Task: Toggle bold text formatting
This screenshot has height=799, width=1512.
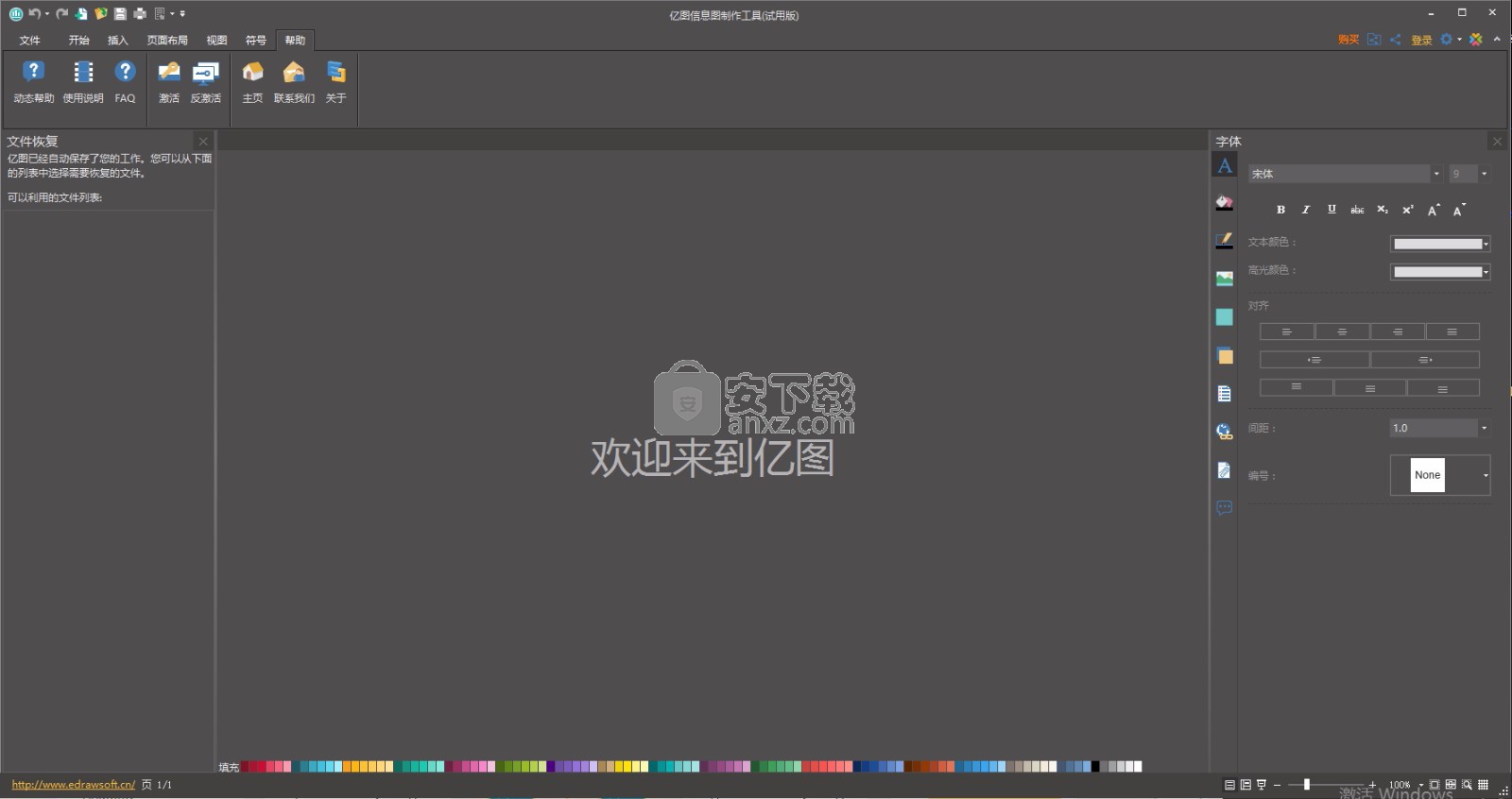Action: 1280,210
